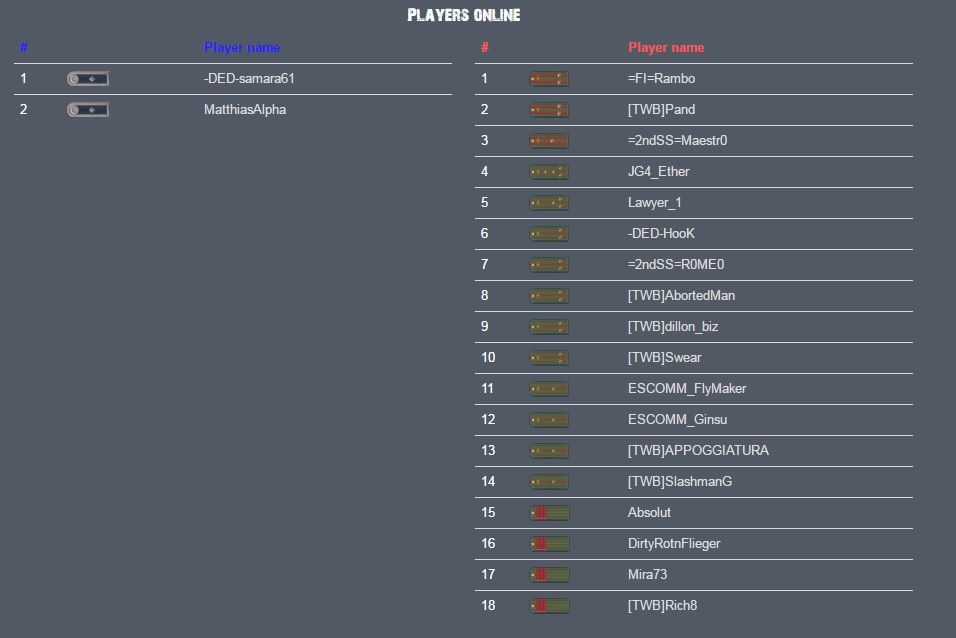This screenshot has width=956, height=638.
Task: Open player profile for [TWB]Pand
Action: tap(662, 110)
